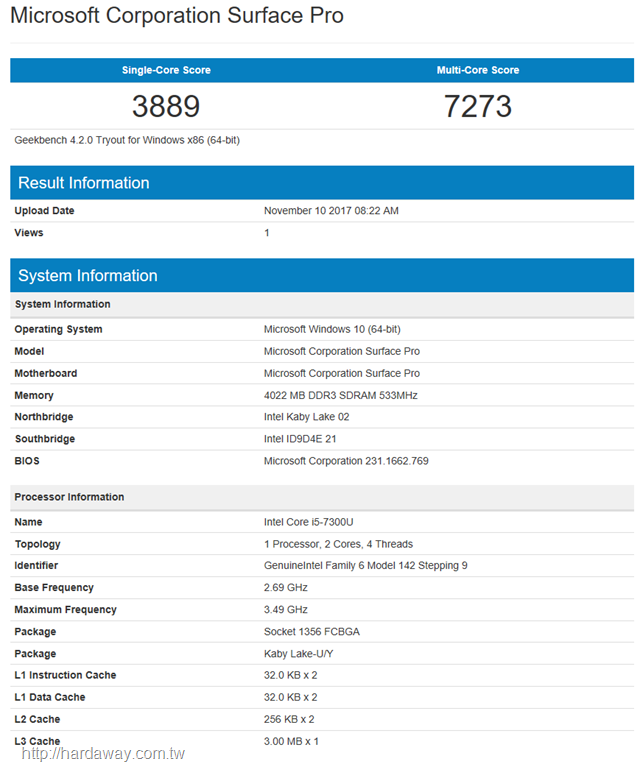Select the value 4022 MB DDR3 SDRAM 533MHz
Image resolution: width=640 pixels, height=764 pixels.
click(341, 396)
